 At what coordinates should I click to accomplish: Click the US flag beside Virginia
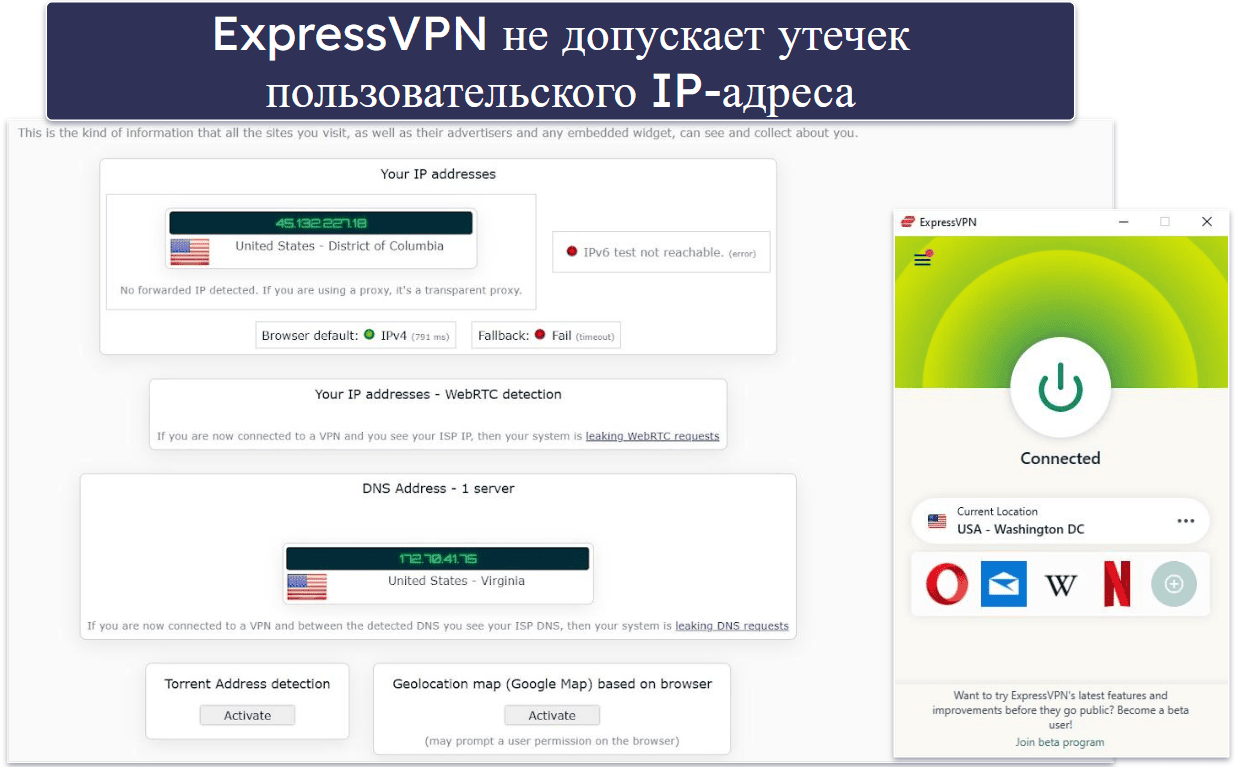click(307, 586)
